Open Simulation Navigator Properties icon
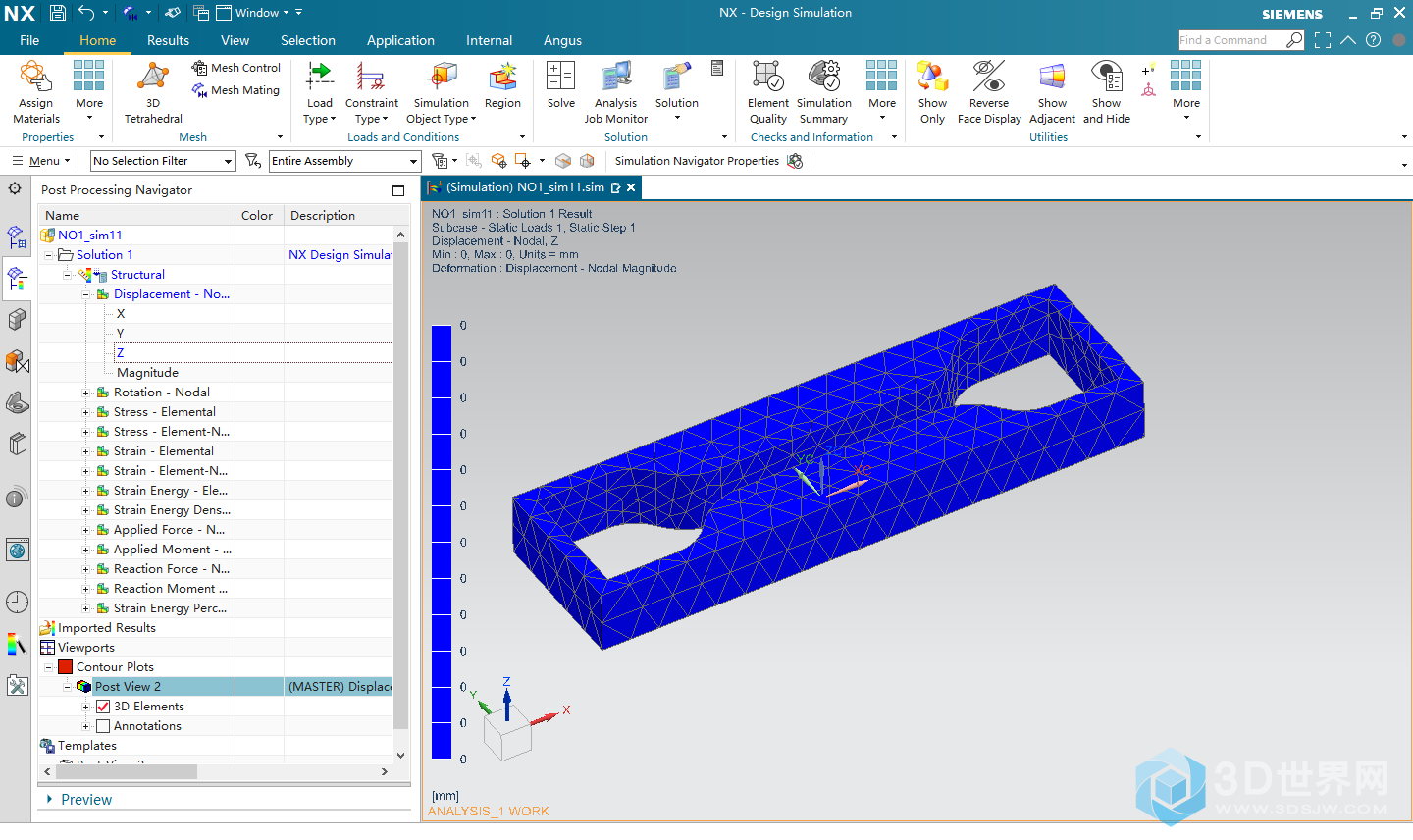Screen dimensions: 1413x840 tap(795, 161)
